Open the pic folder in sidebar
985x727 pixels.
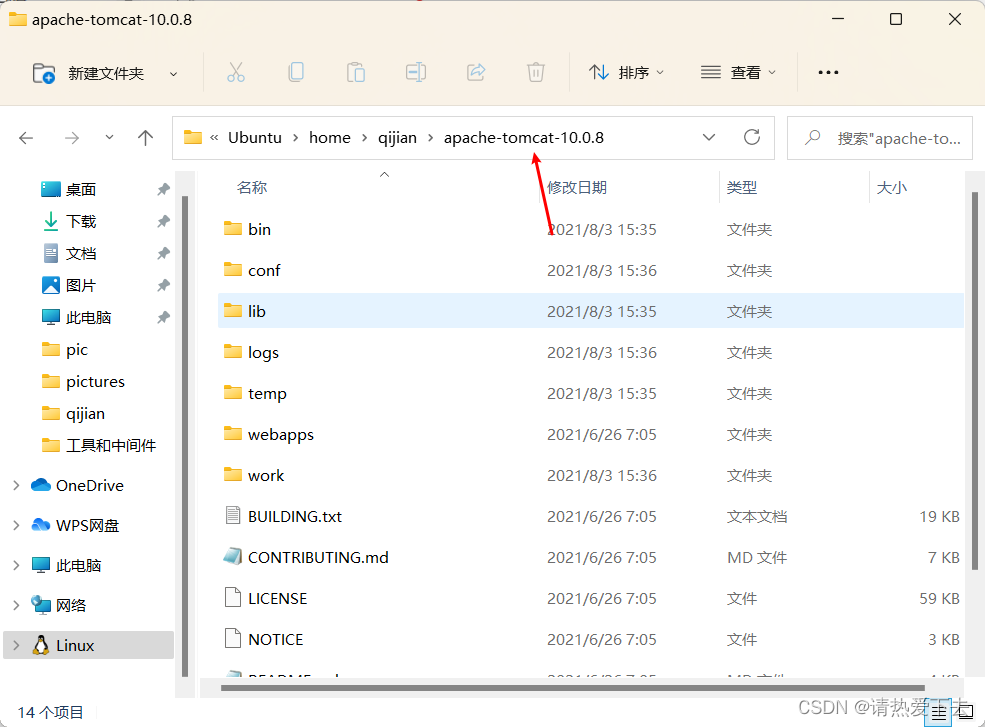click(x=77, y=349)
